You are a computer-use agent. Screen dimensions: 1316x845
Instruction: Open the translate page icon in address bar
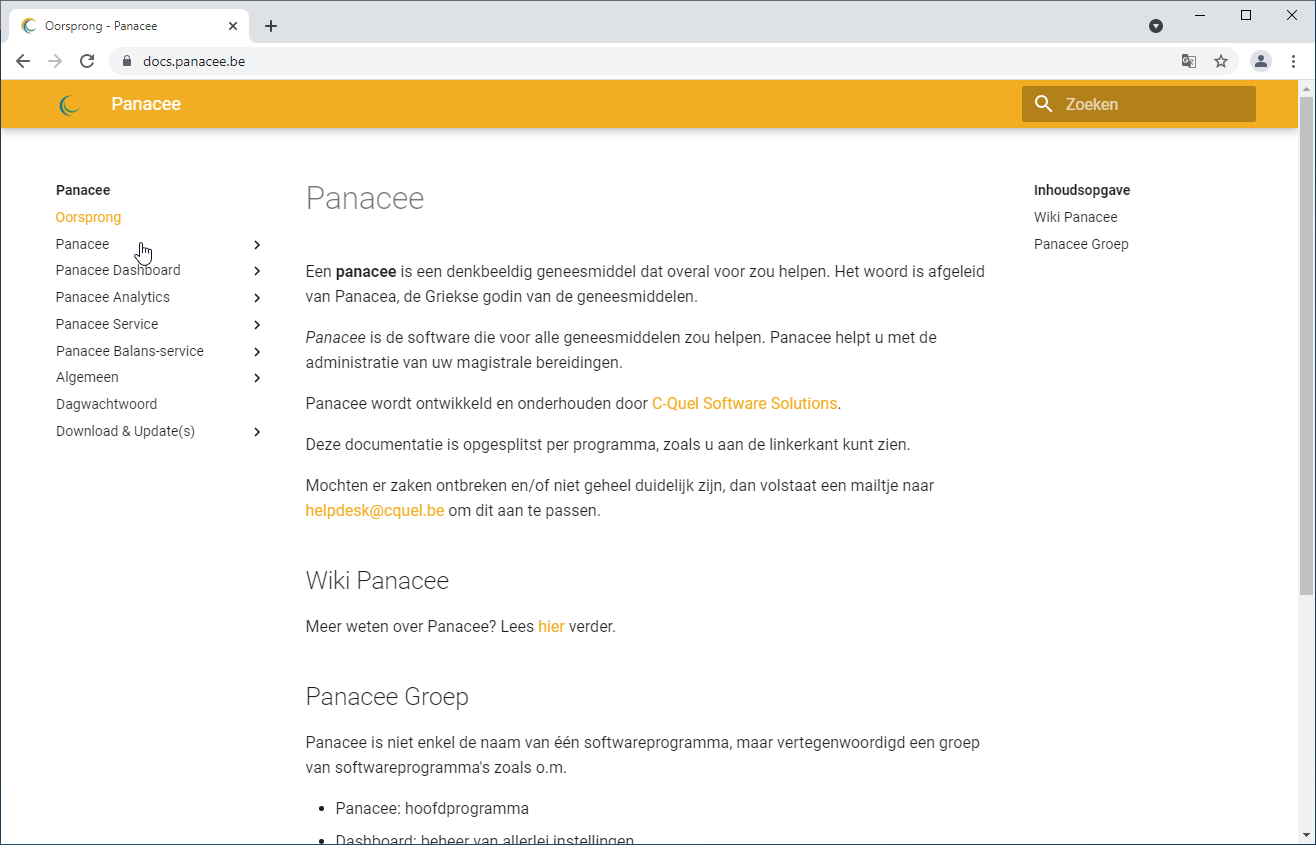point(1189,61)
